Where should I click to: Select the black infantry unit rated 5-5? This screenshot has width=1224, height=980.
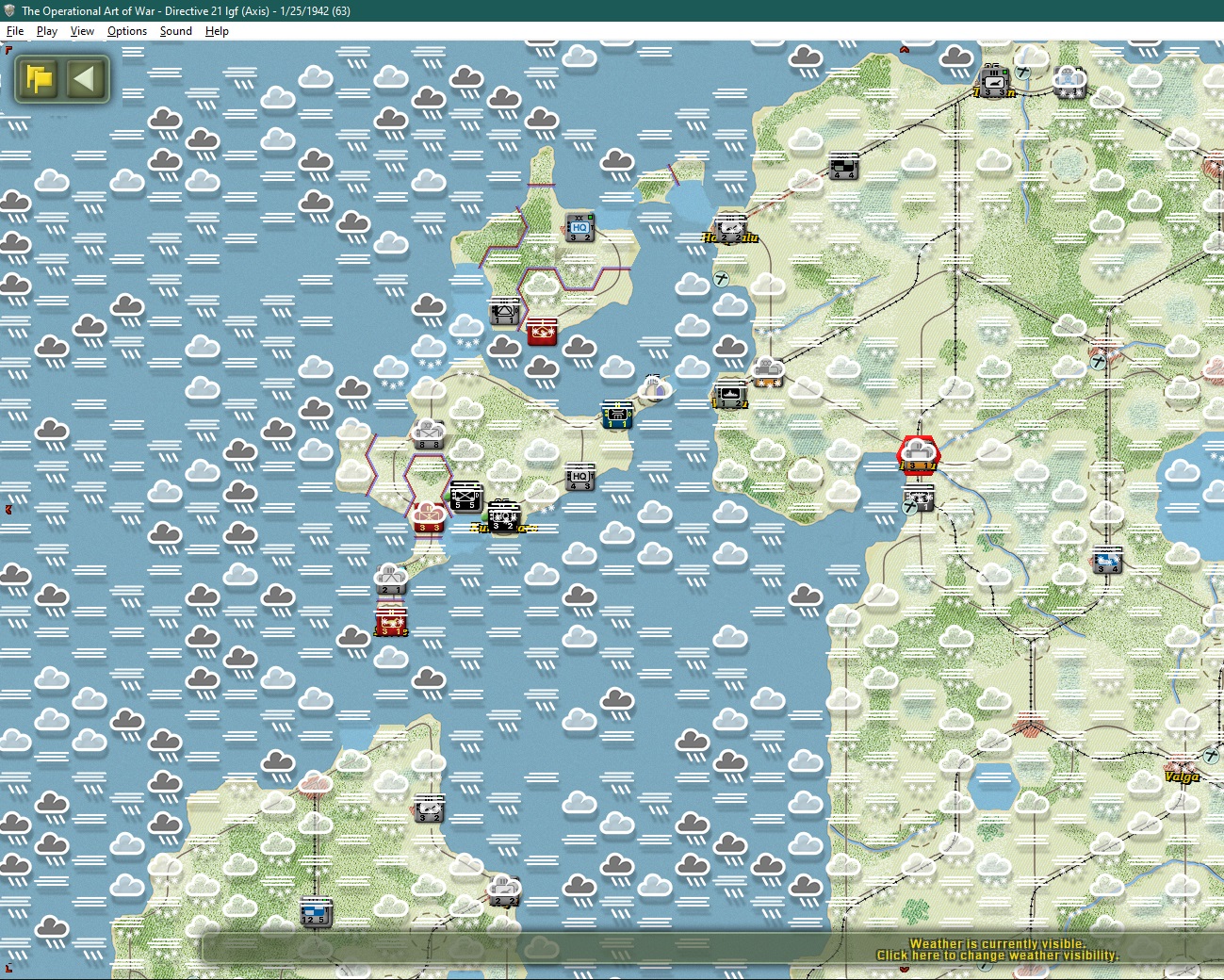(465, 497)
